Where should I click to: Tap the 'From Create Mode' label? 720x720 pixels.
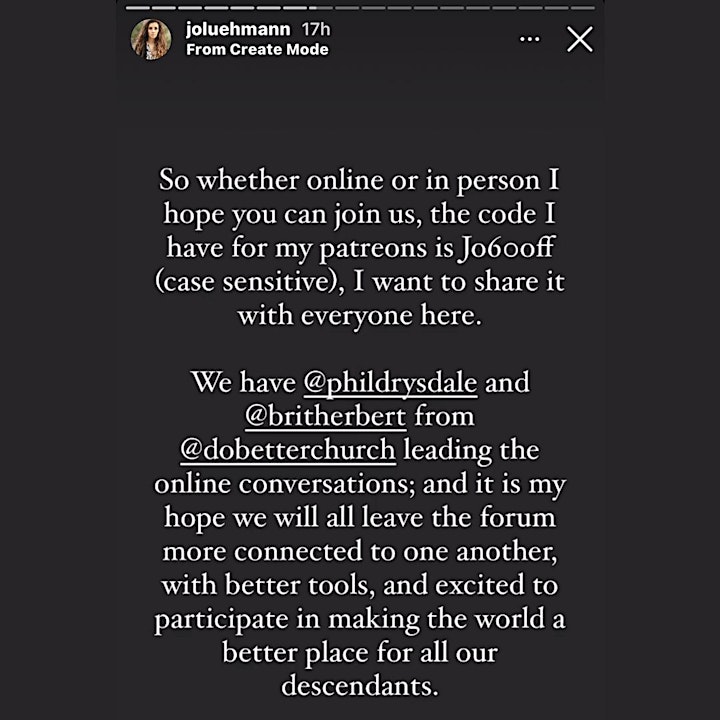click(x=257, y=49)
